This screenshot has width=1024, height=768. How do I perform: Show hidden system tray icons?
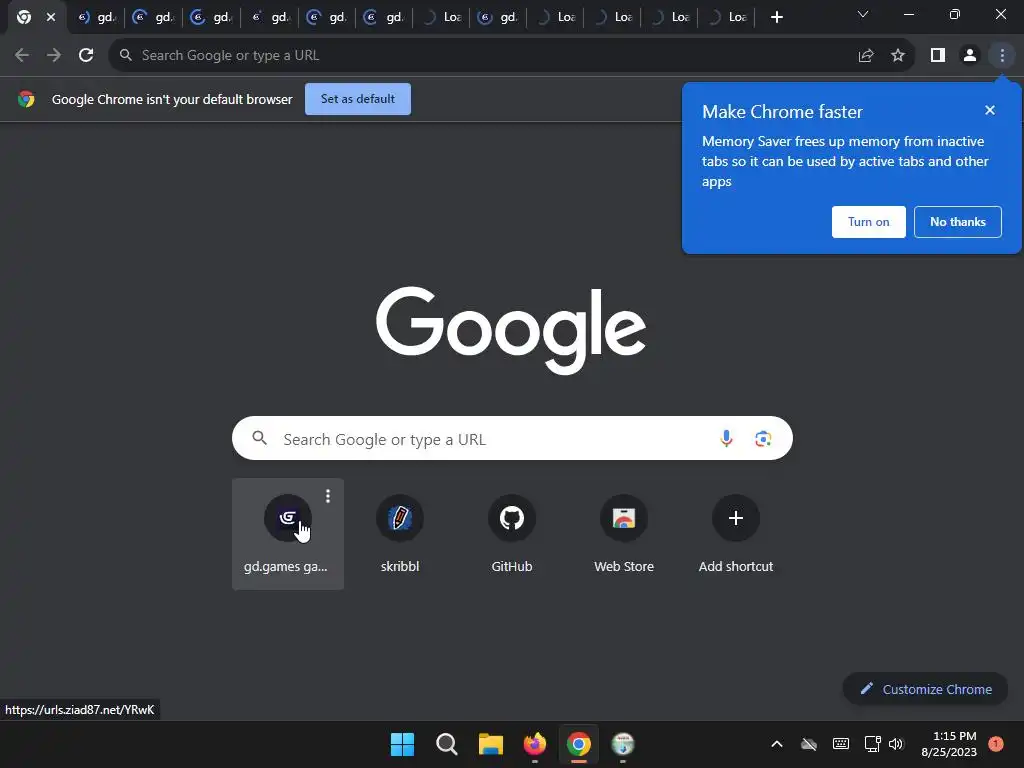776,744
